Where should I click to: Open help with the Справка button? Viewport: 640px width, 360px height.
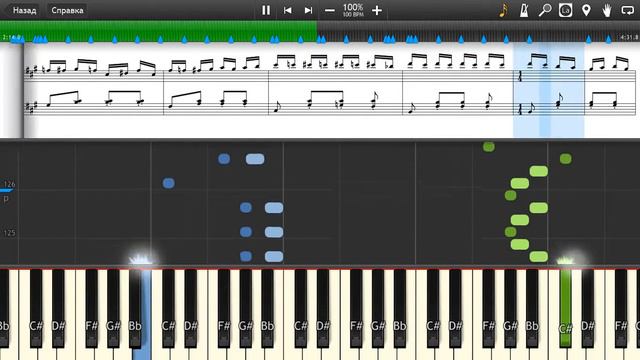click(67, 10)
